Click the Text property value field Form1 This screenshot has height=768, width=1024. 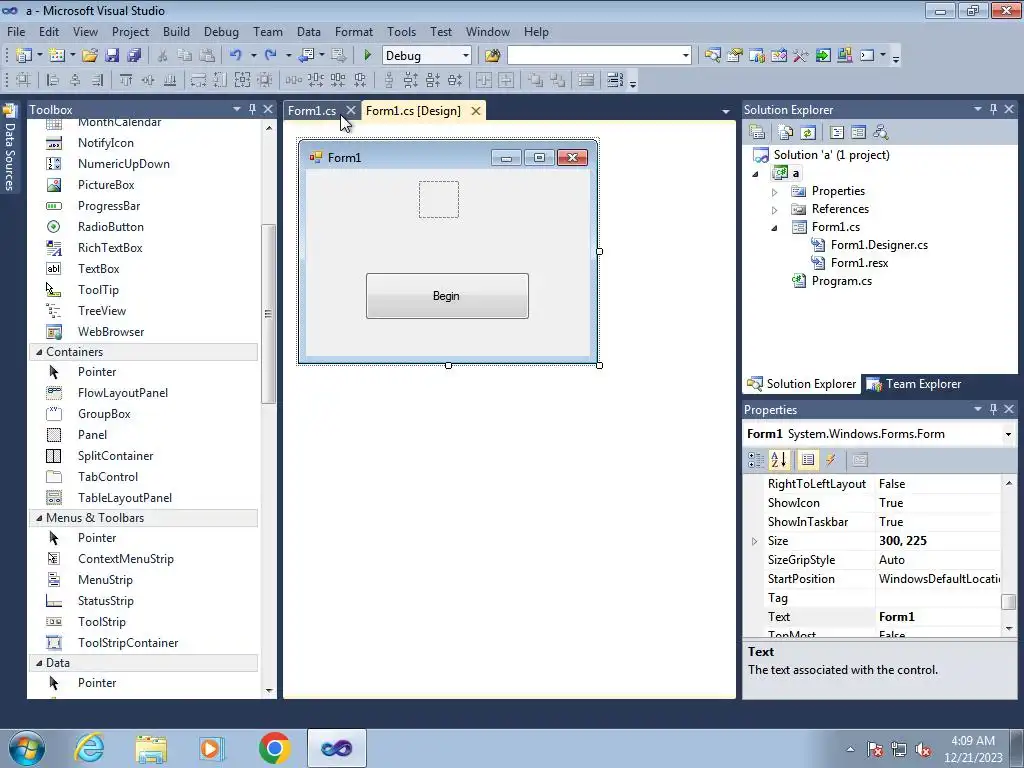(x=938, y=616)
